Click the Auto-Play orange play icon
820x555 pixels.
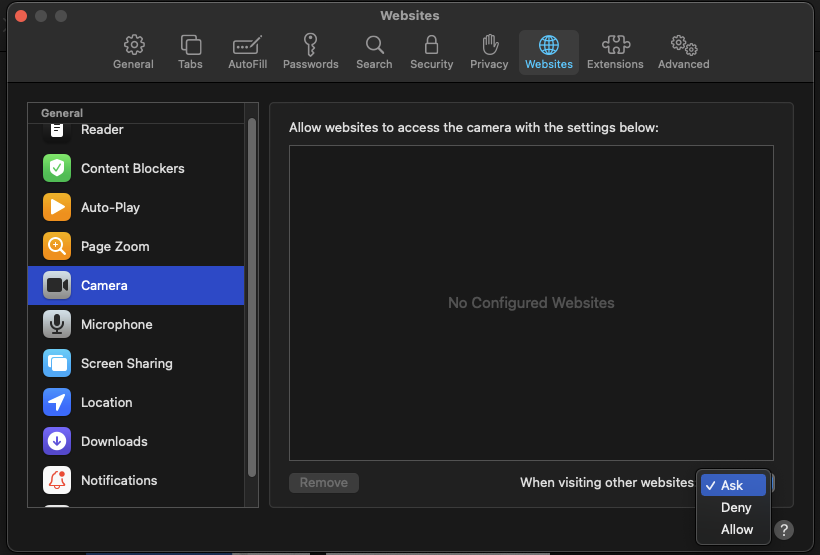[x=57, y=207]
